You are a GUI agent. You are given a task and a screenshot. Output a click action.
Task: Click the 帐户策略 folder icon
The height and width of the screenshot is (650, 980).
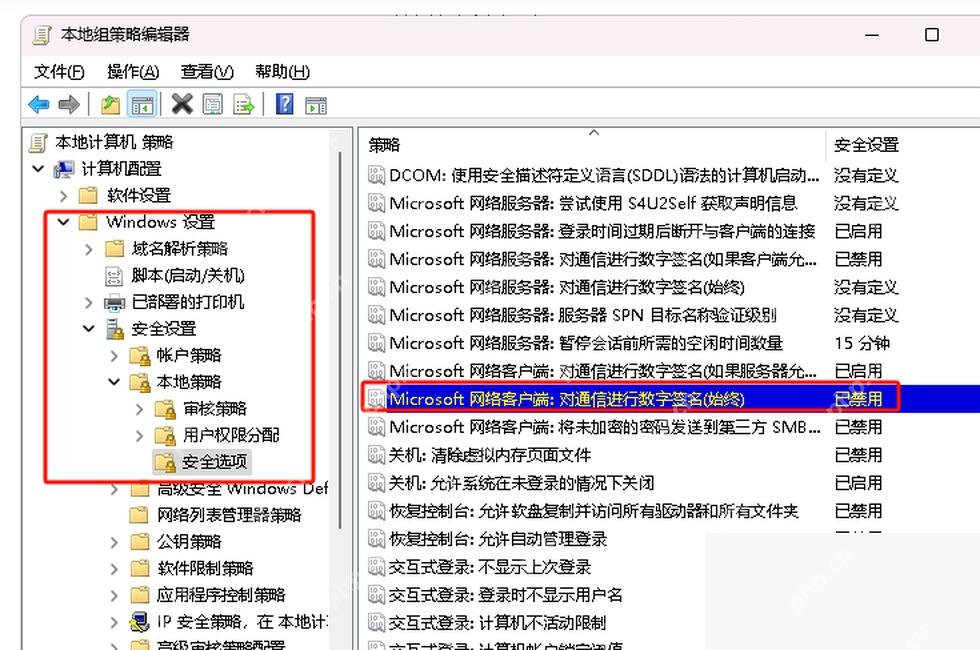[x=139, y=356]
